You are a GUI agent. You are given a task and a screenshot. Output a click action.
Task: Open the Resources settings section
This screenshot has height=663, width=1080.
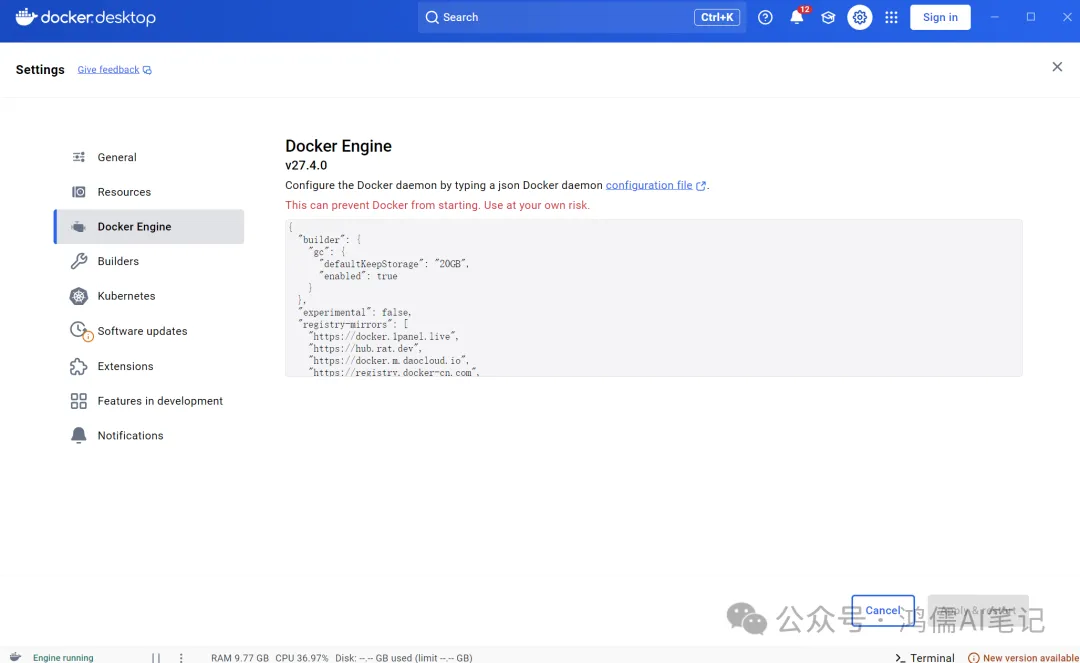[149, 192]
